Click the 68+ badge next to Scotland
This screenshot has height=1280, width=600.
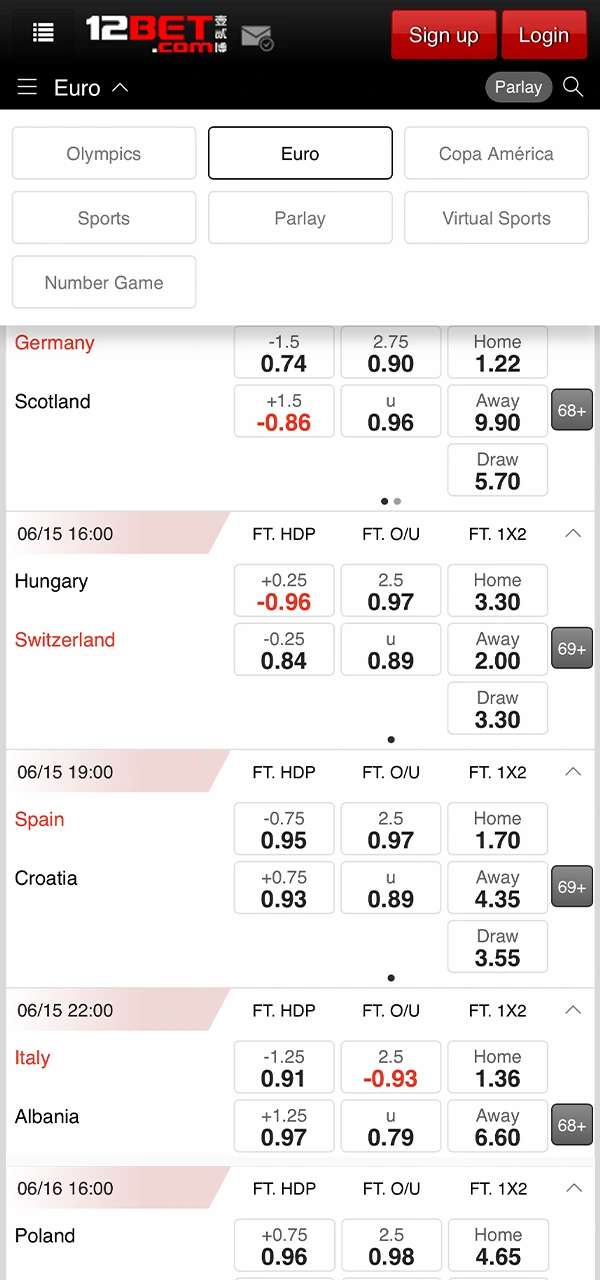point(571,410)
